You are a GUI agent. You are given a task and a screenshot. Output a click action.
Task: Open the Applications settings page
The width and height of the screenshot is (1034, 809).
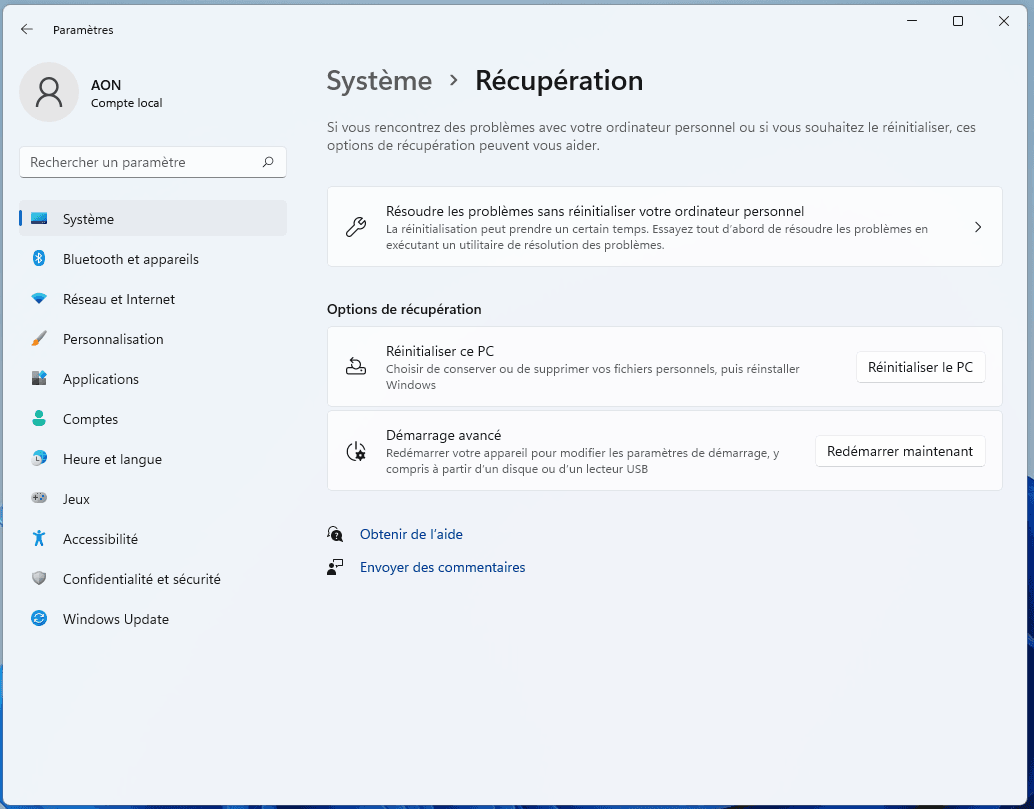[x=153, y=378]
